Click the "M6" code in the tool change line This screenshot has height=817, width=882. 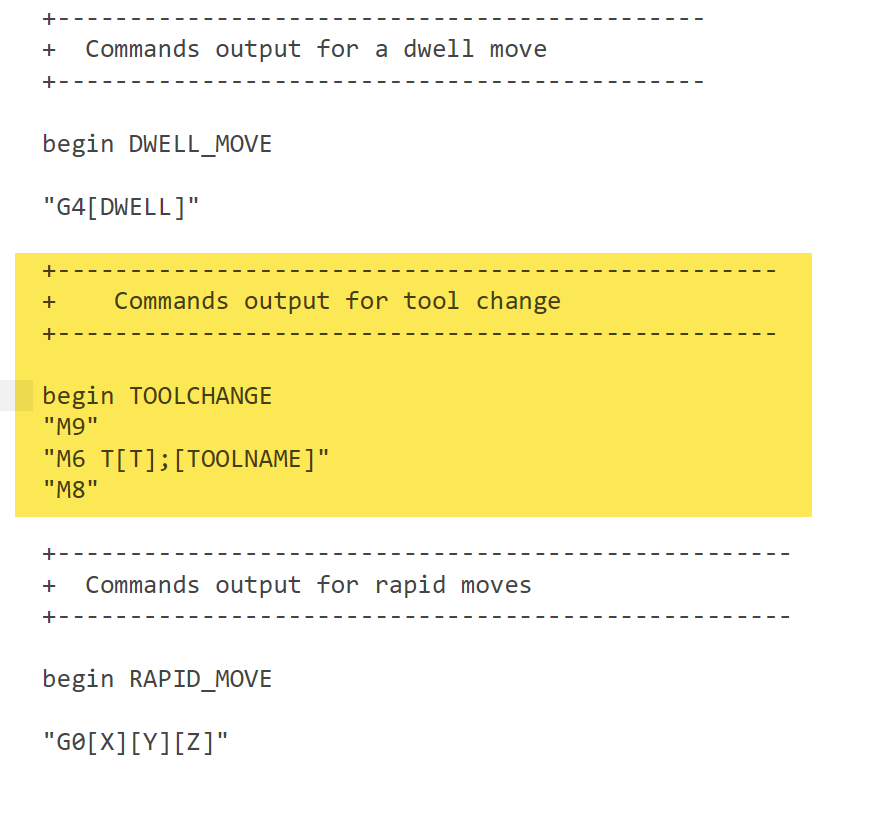(x=70, y=459)
